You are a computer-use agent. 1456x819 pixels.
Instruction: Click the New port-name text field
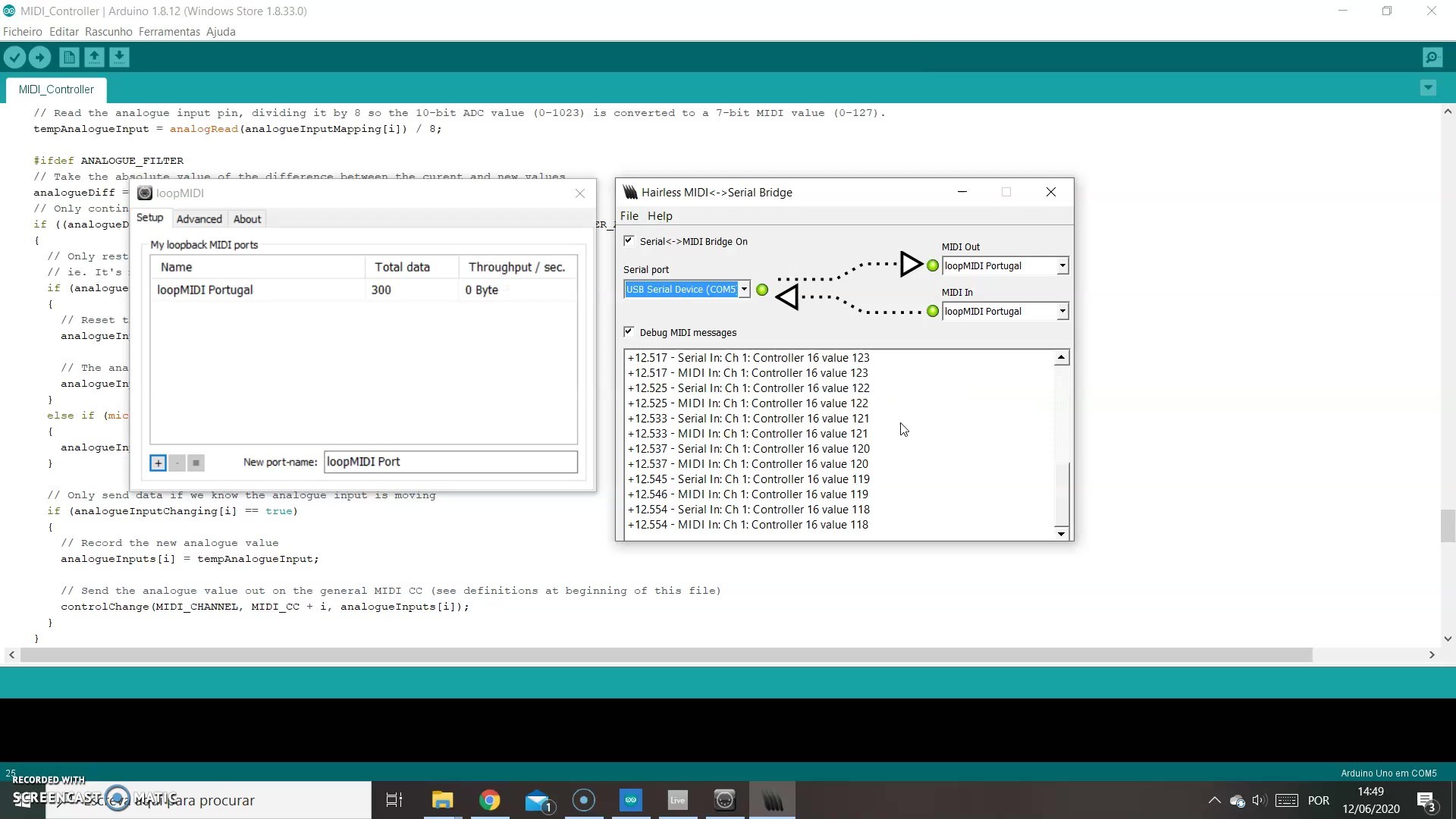pos(450,462)
